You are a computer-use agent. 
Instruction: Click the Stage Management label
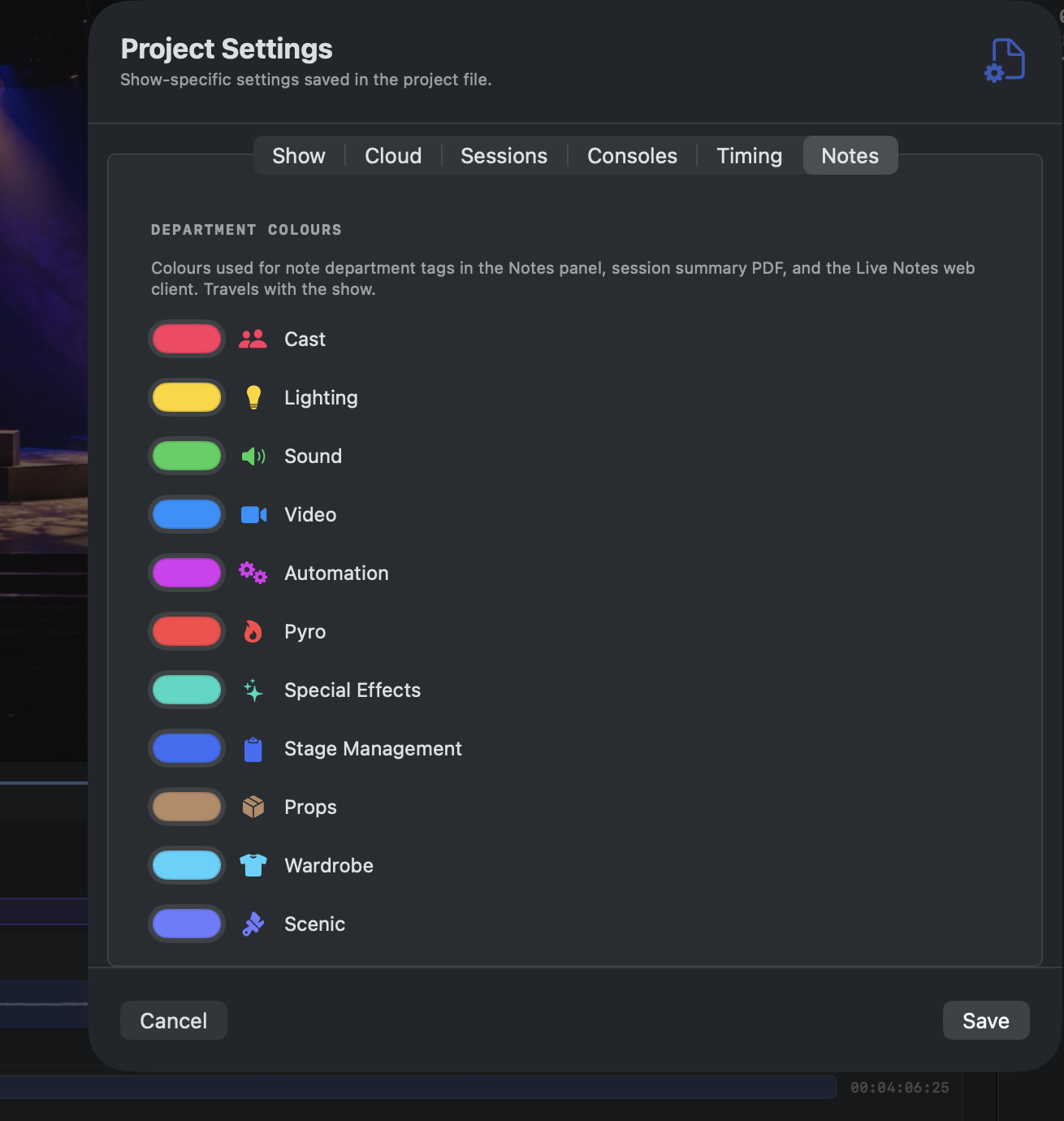point(373,748)
